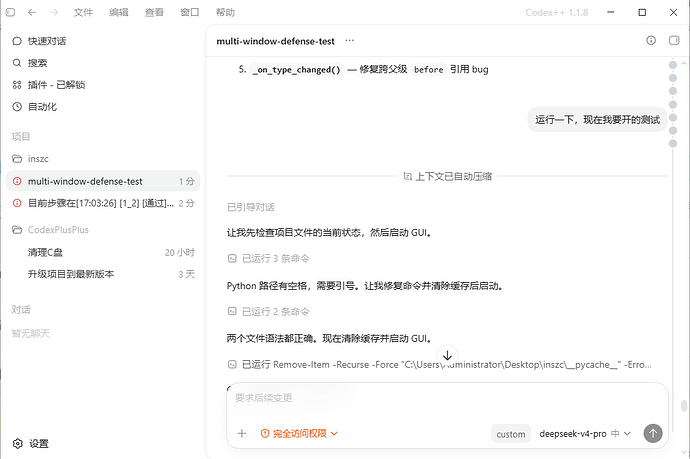690x459 pixels.
Task: Click the right edge scrollbar thumb
Action: click(684, 405)
